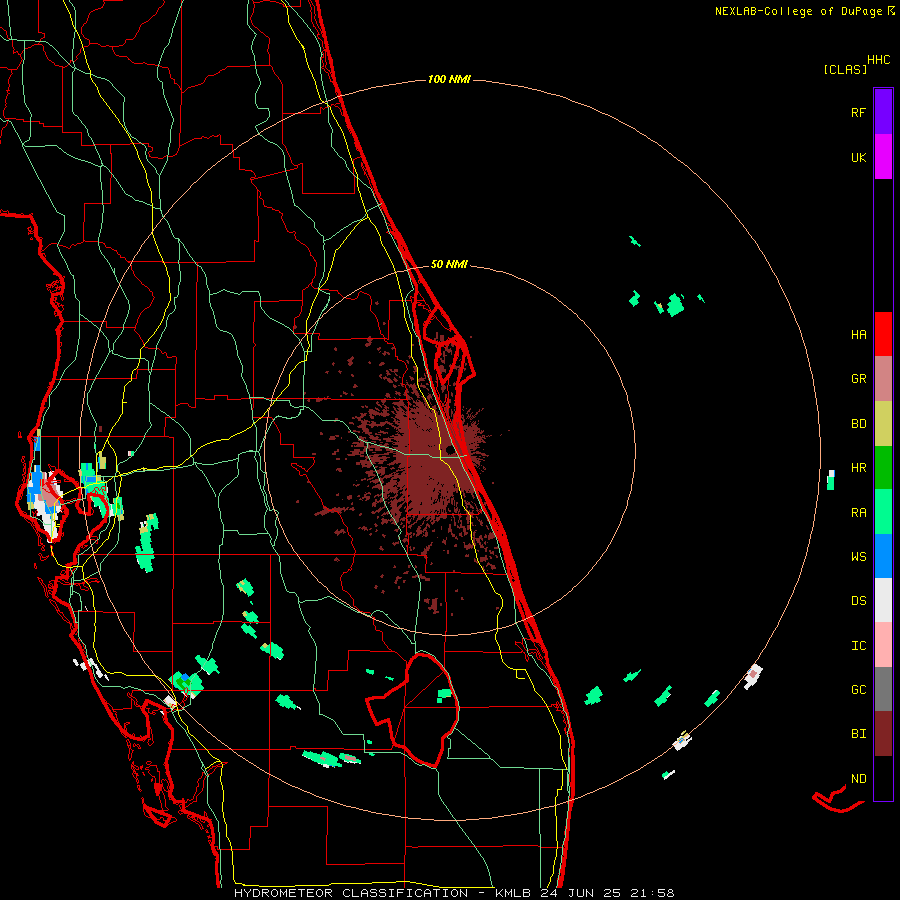
Task: Click the UK magenta legend swatch
Action: pos(883,157)
